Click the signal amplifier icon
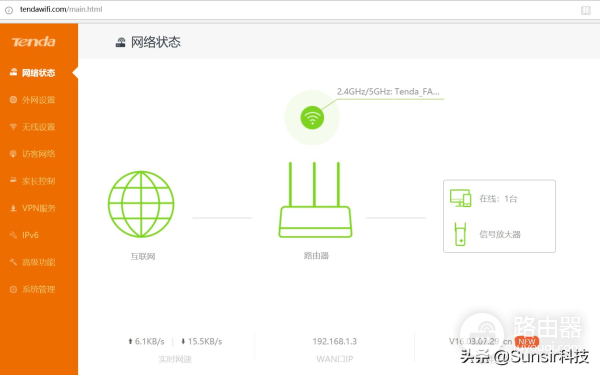This screenshot has height=375, width=600. [460, 234]
